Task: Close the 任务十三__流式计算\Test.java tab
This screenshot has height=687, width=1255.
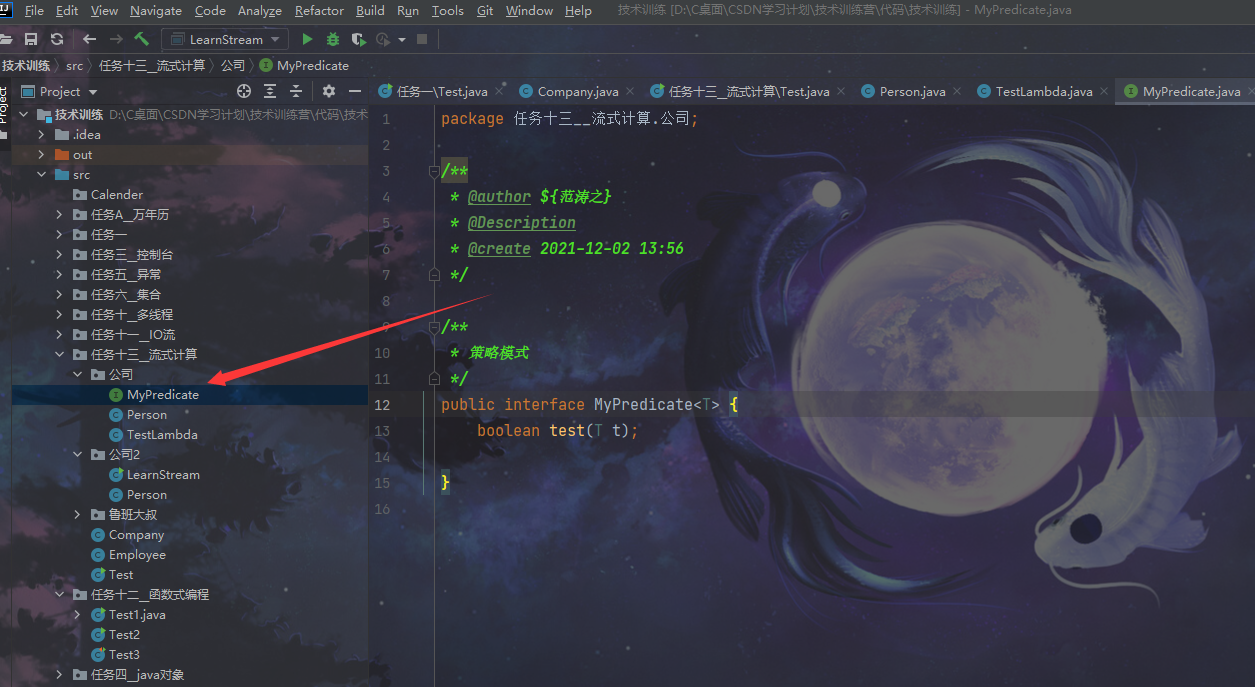Action: pyautogui.click(x=842, y=92)
